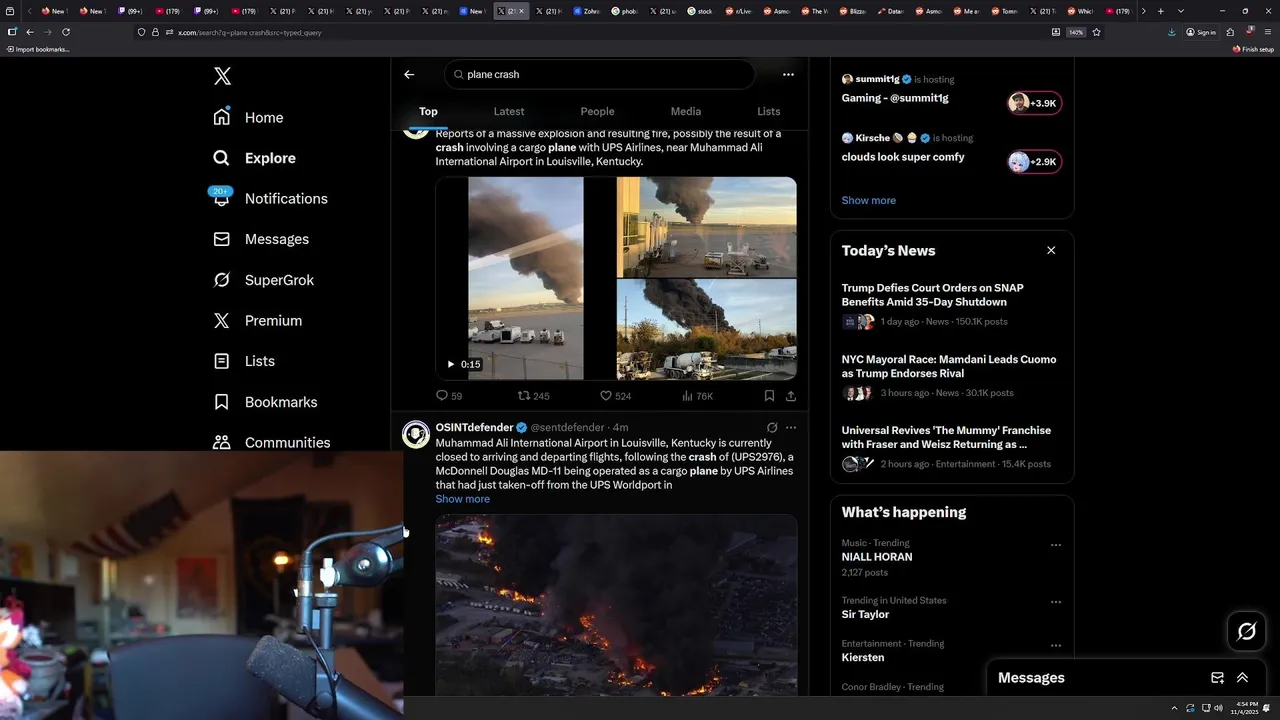Open the NIALL HORAN trending topic
Screen dimensions: 1280x720
coord(877,557)
